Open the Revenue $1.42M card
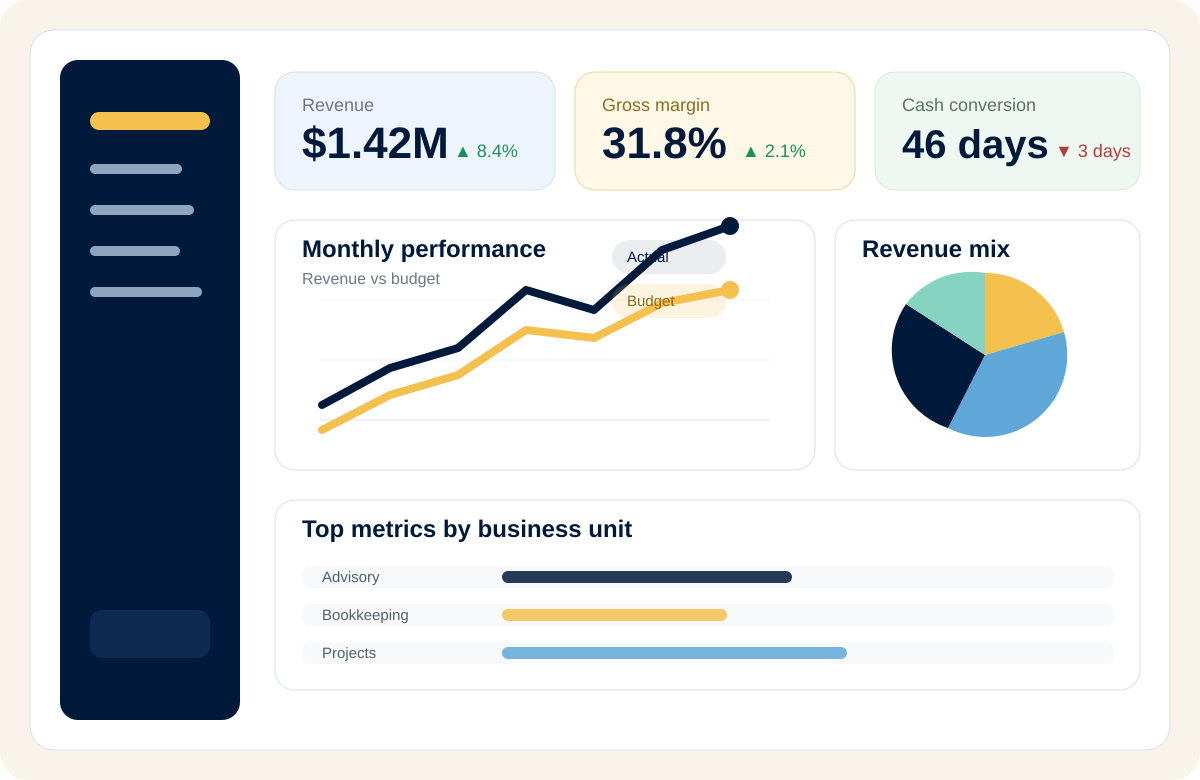1200x780 pixels. 415,131
